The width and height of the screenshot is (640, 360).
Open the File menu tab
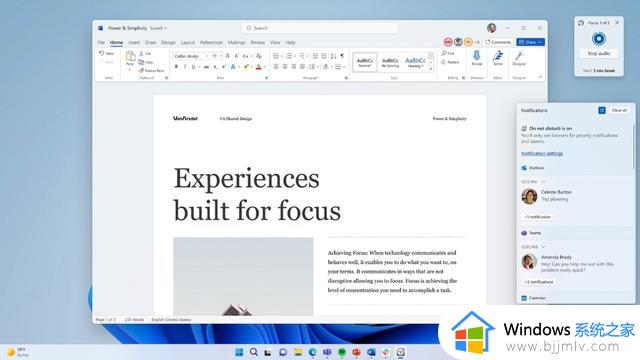101,42
